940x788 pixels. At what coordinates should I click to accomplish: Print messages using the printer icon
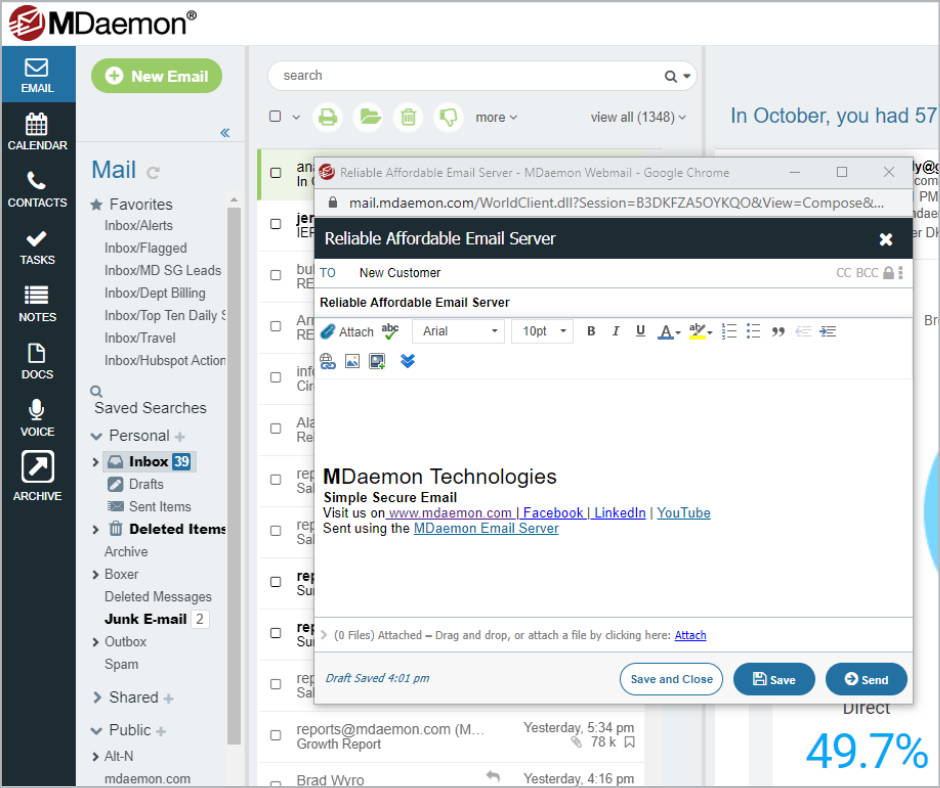(327, 117)
